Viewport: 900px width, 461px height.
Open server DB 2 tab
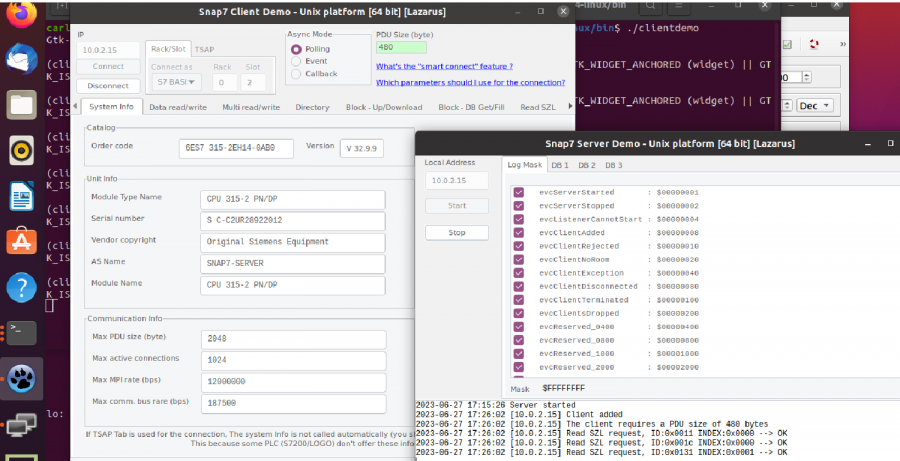click(587, 165)
